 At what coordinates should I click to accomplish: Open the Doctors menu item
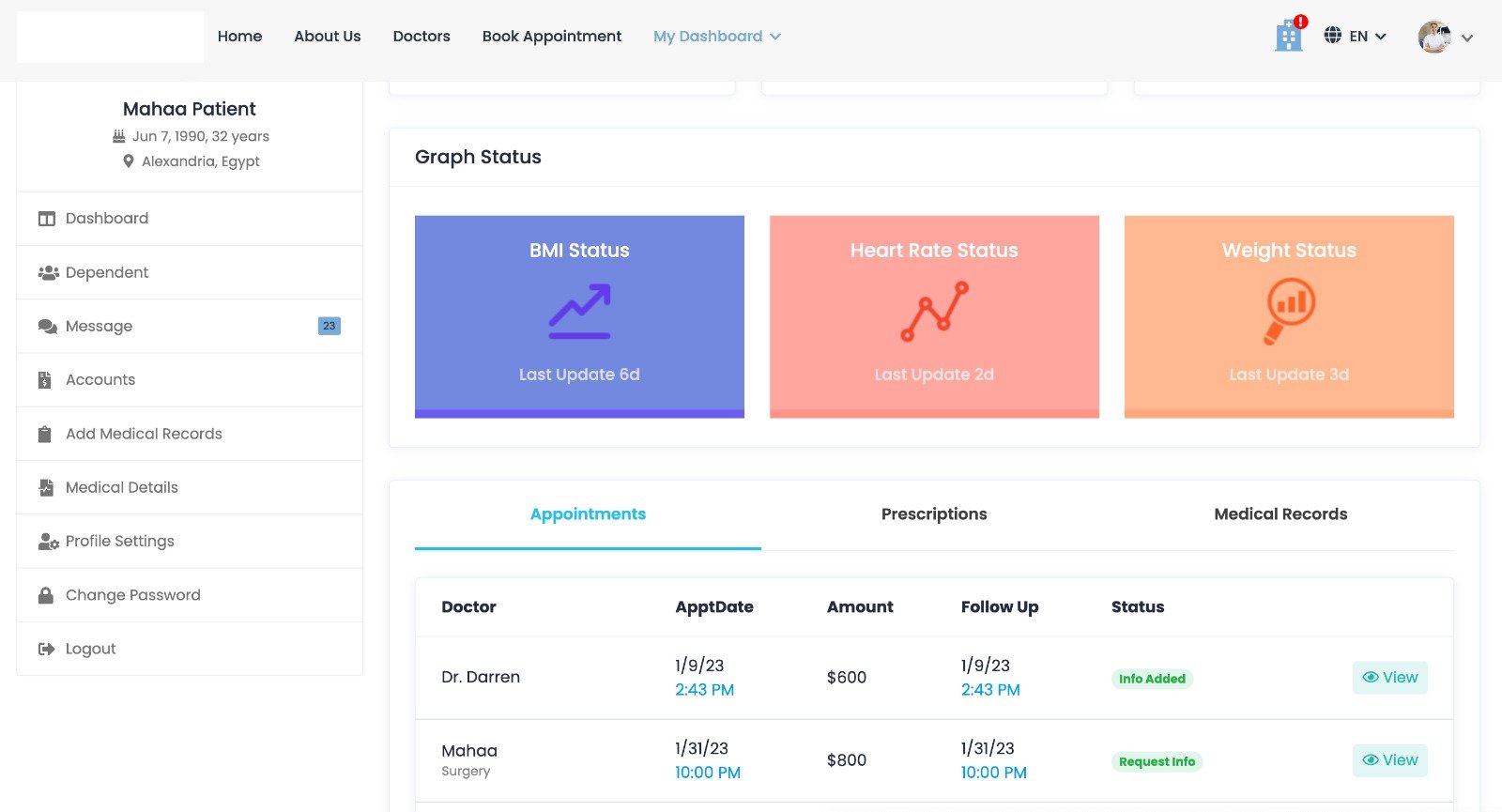(421, 36)
